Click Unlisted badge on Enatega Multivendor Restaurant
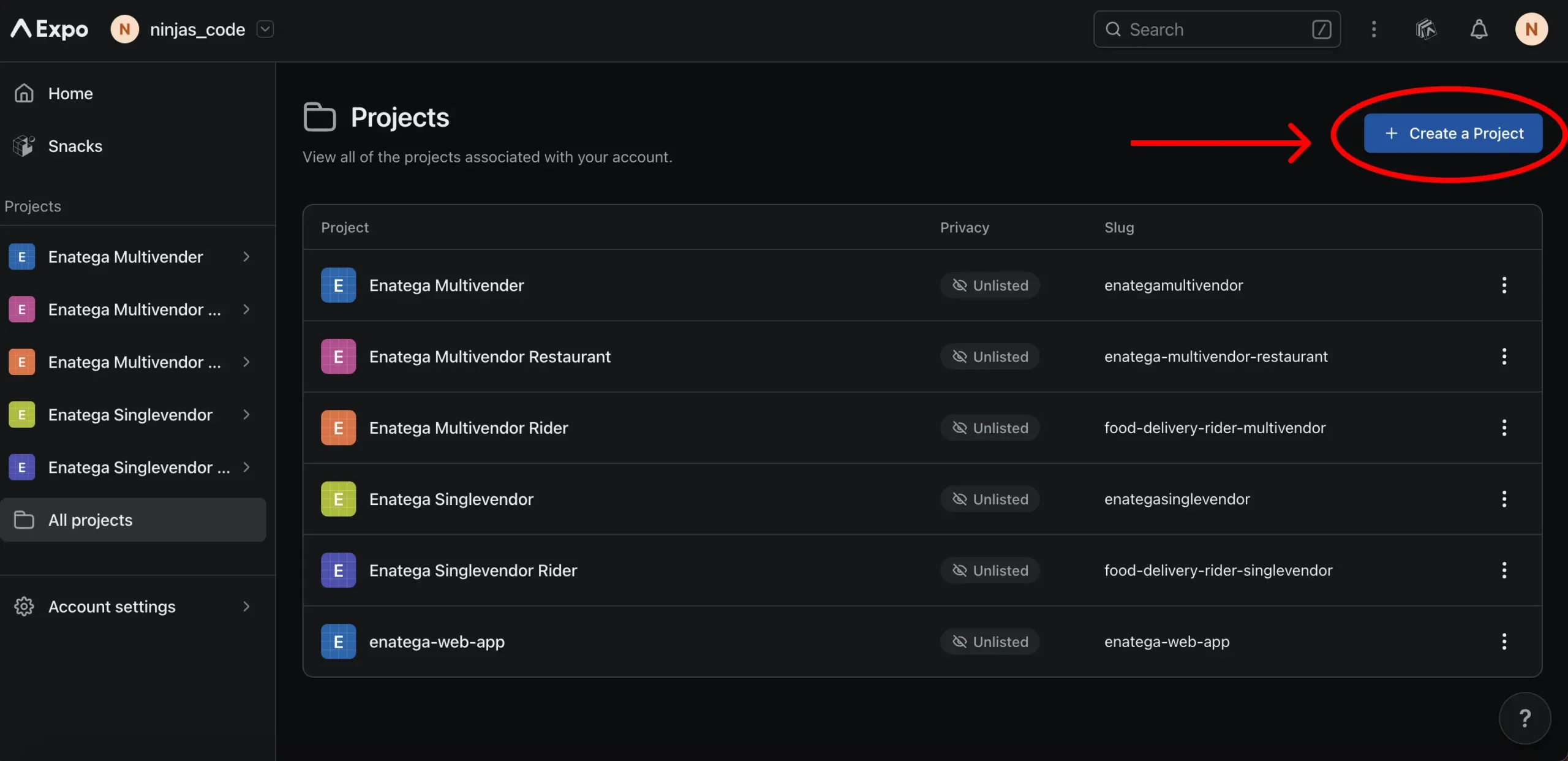1568x761 pixels. pyautogui.click(x=990, y=357)
